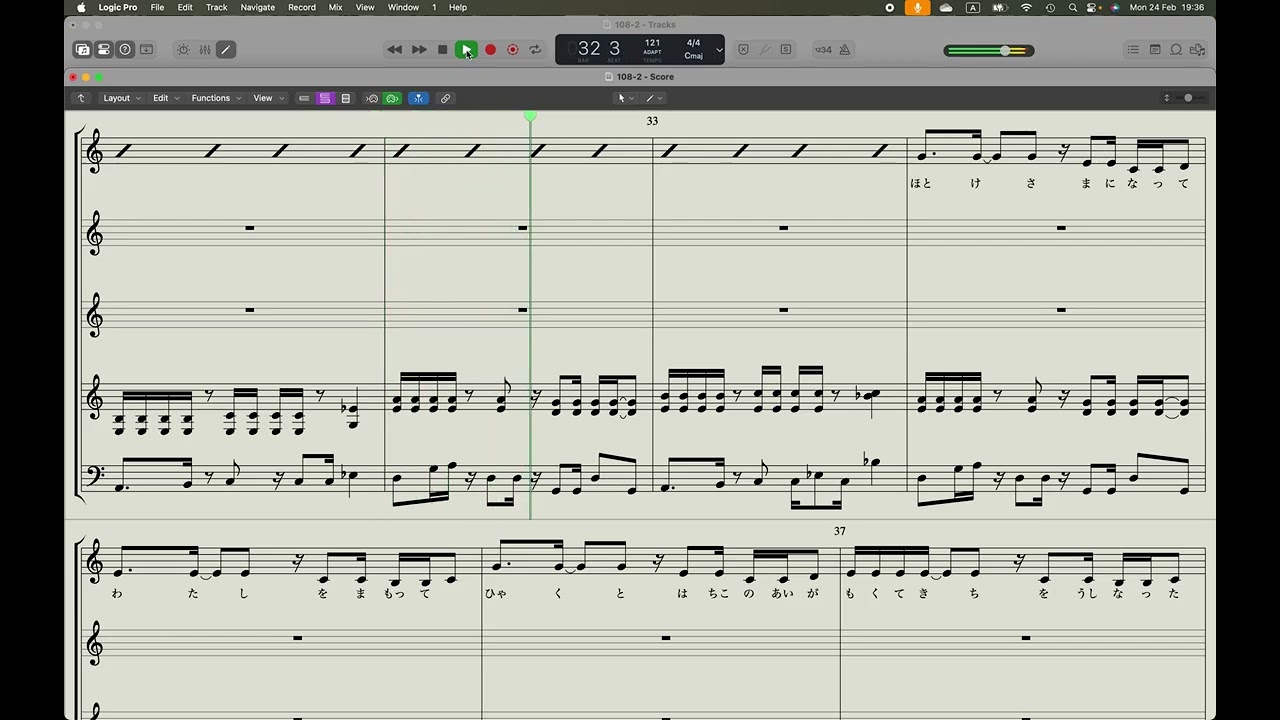Open the Edit menu in Score window
Viewport: 1280px width, 720px height.
pos(165,98)
